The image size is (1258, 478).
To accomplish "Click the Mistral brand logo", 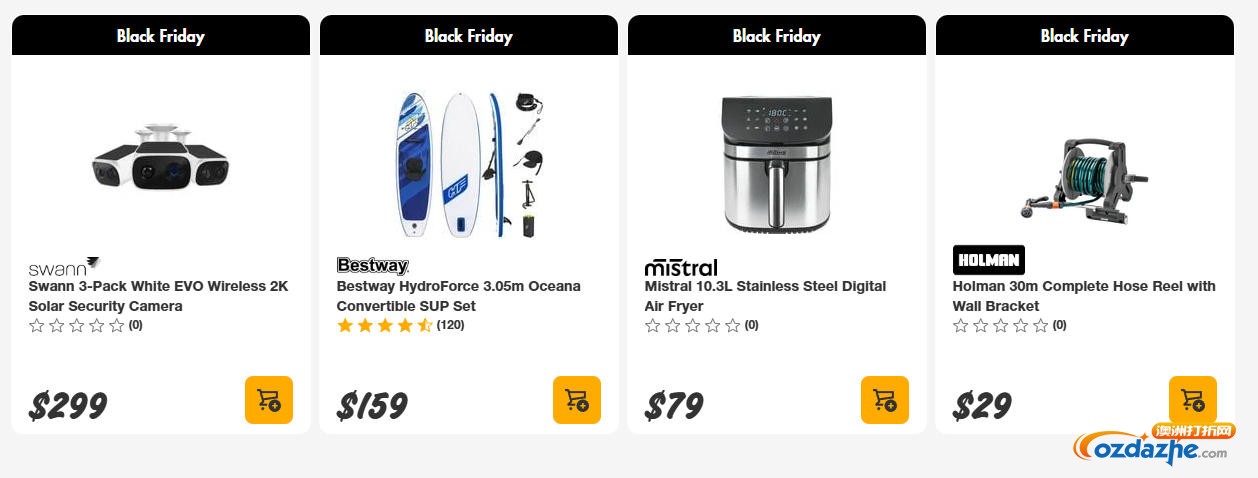I will (681, 267).
